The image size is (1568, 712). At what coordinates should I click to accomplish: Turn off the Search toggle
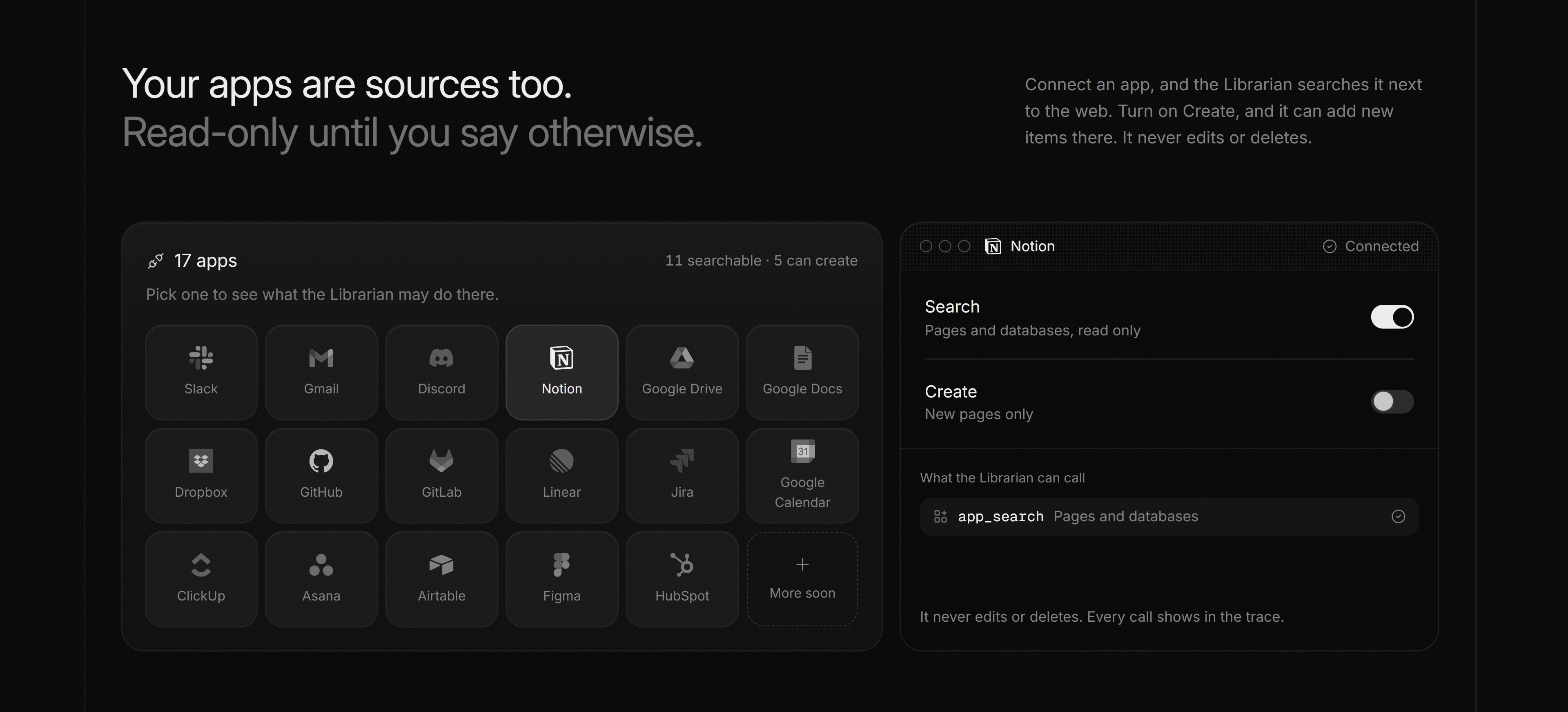tap(1392, 317)
